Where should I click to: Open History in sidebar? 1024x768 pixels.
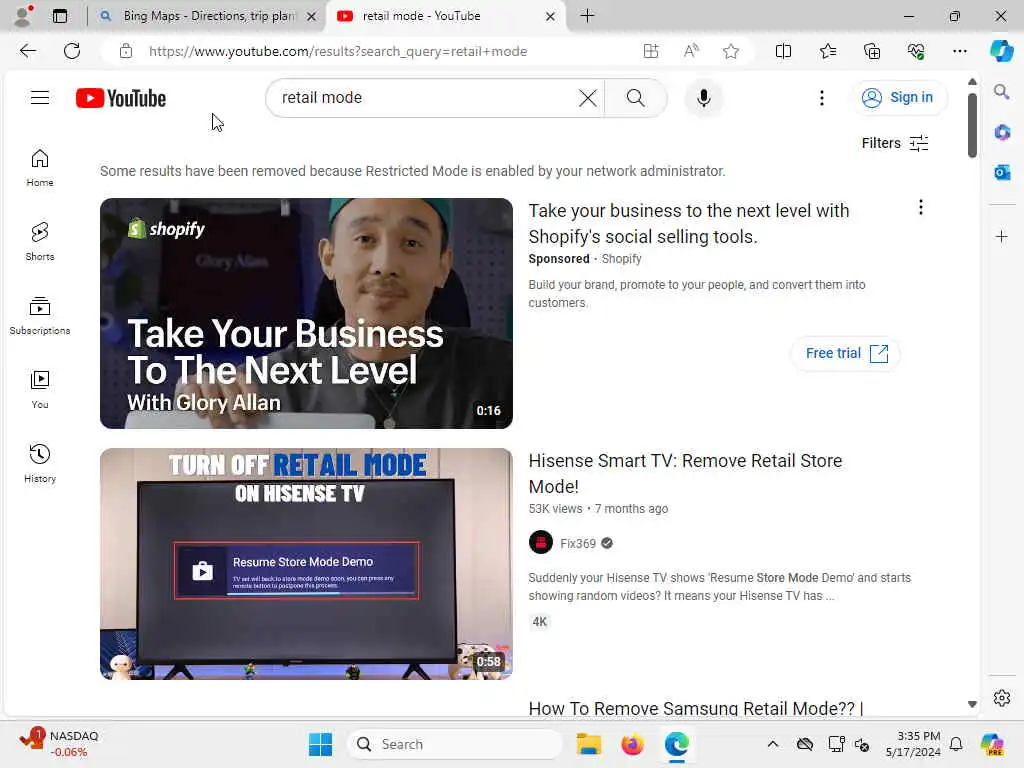click(x=40, y=464)
